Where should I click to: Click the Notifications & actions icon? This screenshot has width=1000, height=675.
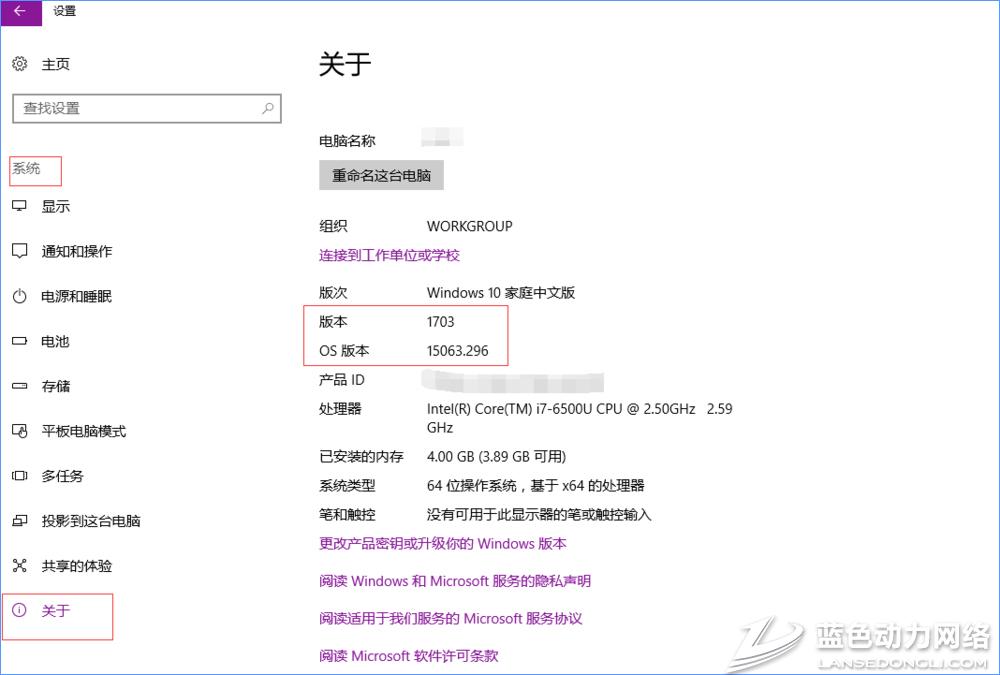pos(19,251)
